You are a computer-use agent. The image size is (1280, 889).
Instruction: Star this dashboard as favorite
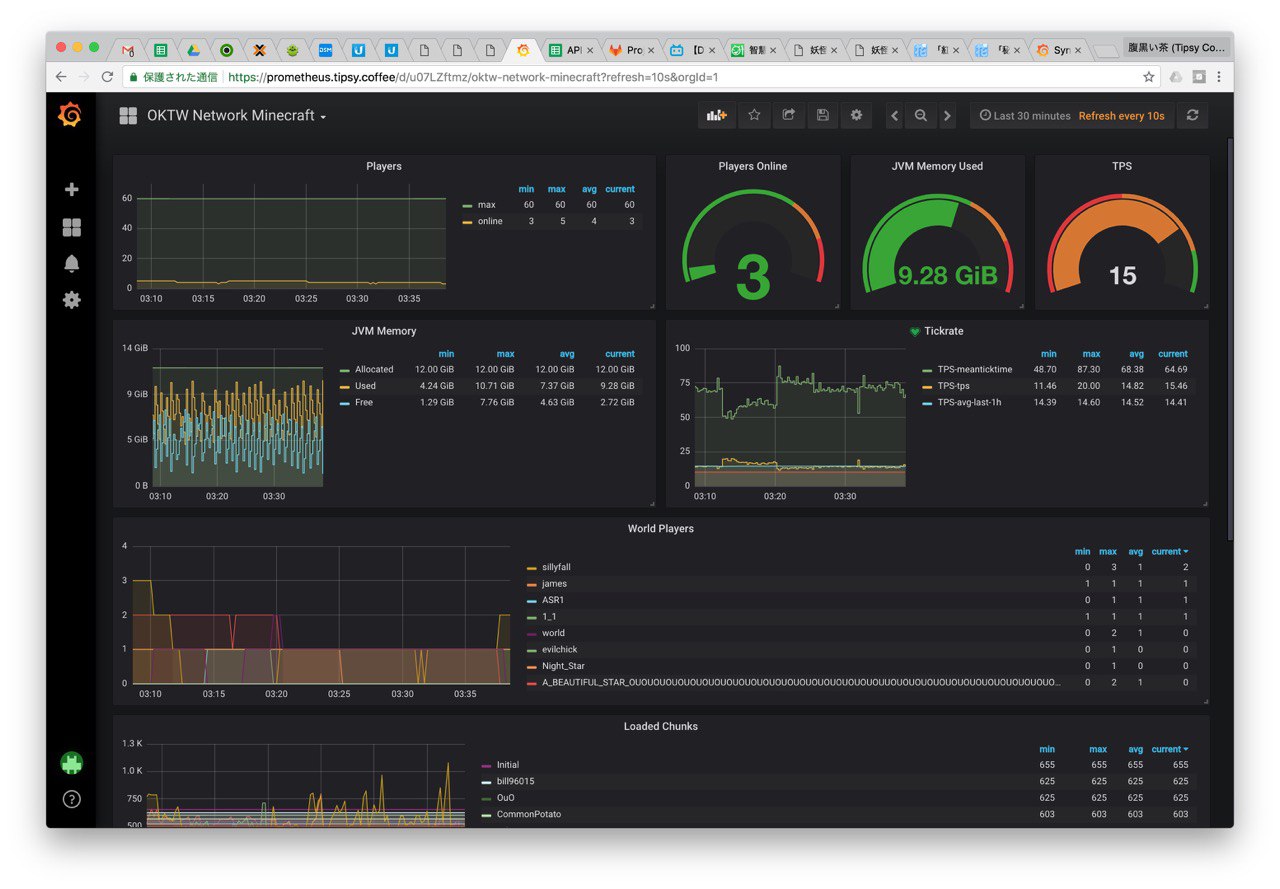pos(754,116)
